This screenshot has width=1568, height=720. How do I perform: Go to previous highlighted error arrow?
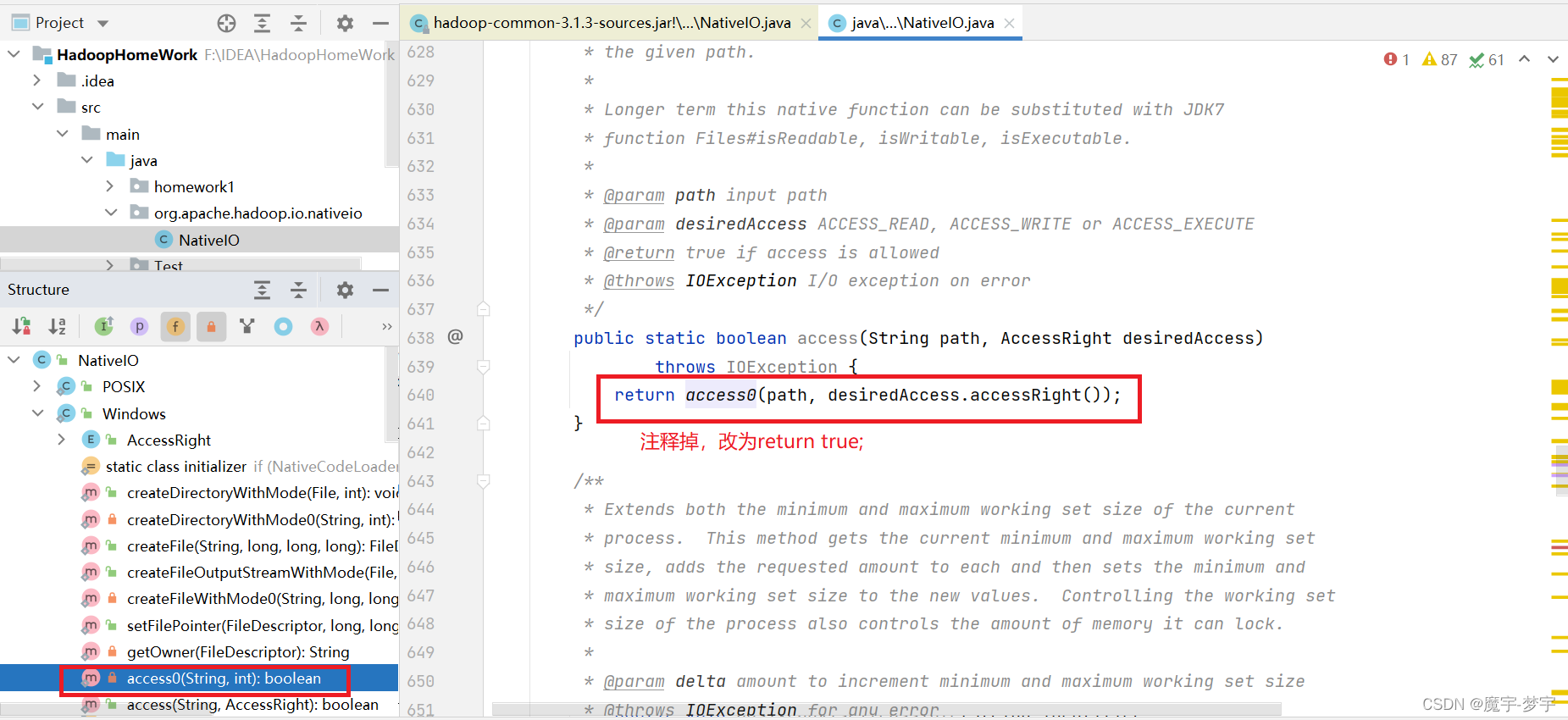pyautogui.click(x=1525, y=59)
